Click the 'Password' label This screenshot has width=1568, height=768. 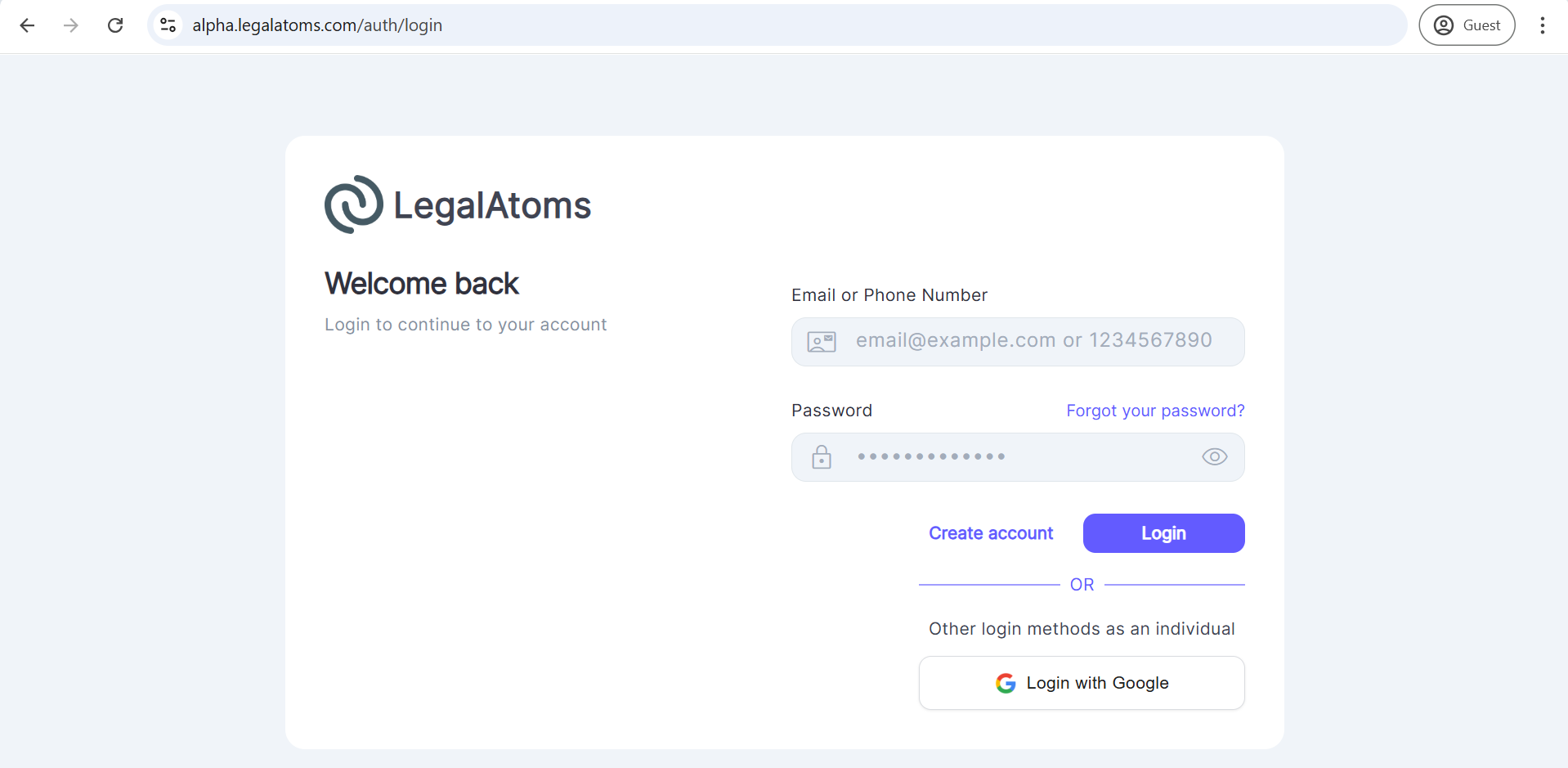point(831,411)
